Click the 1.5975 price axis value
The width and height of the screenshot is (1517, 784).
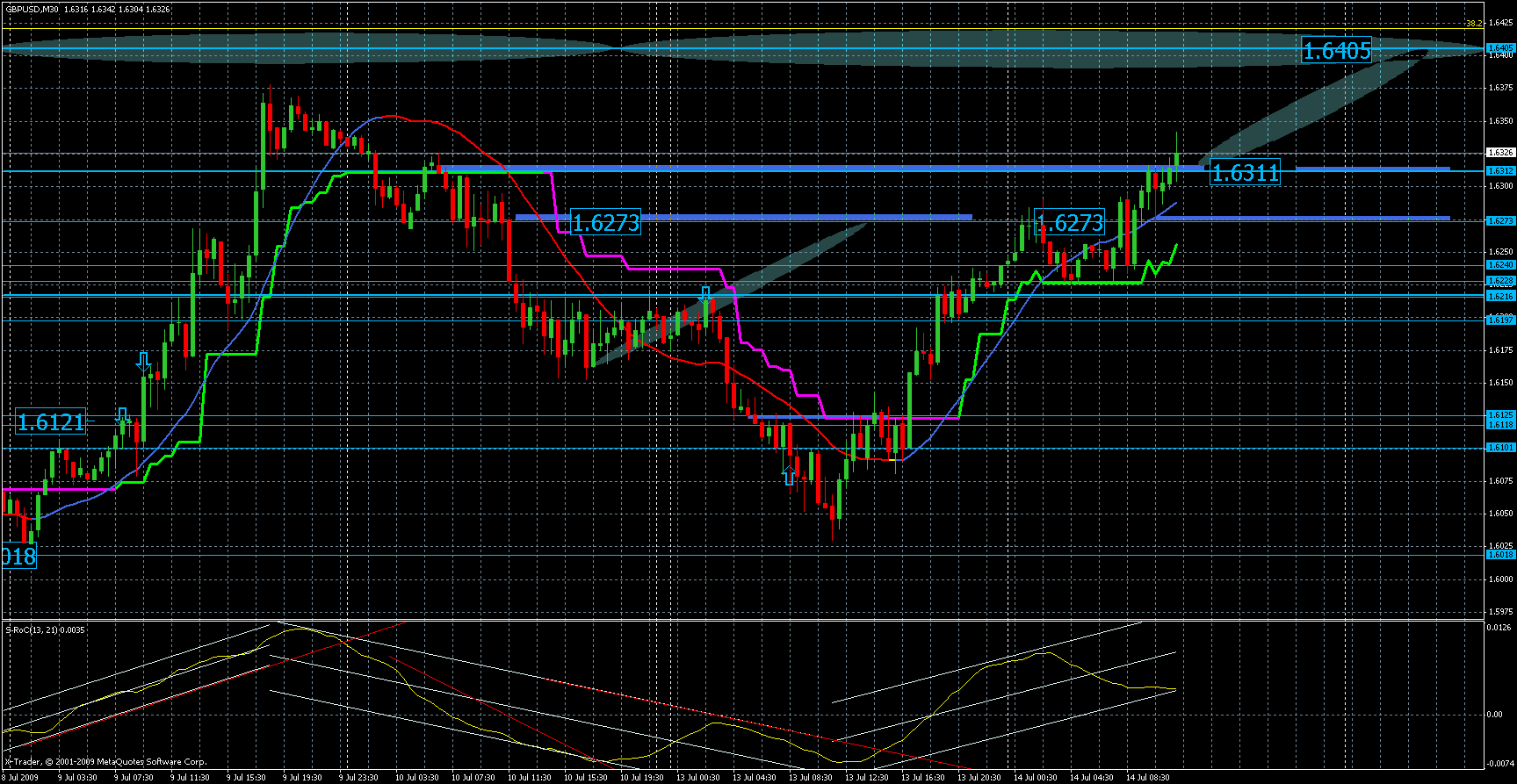coord(1499,612)
